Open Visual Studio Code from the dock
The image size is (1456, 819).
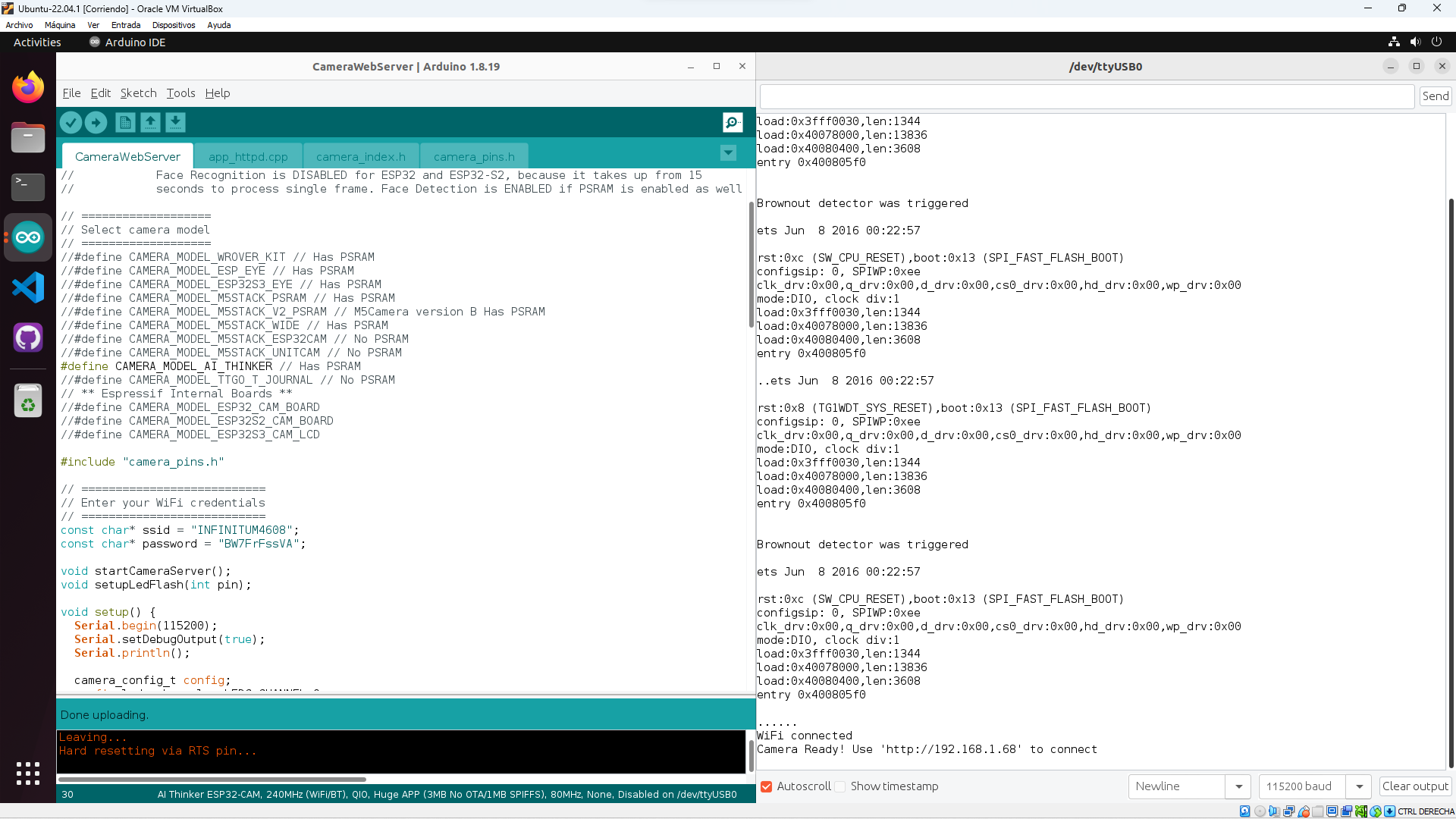tap(28, 287)
